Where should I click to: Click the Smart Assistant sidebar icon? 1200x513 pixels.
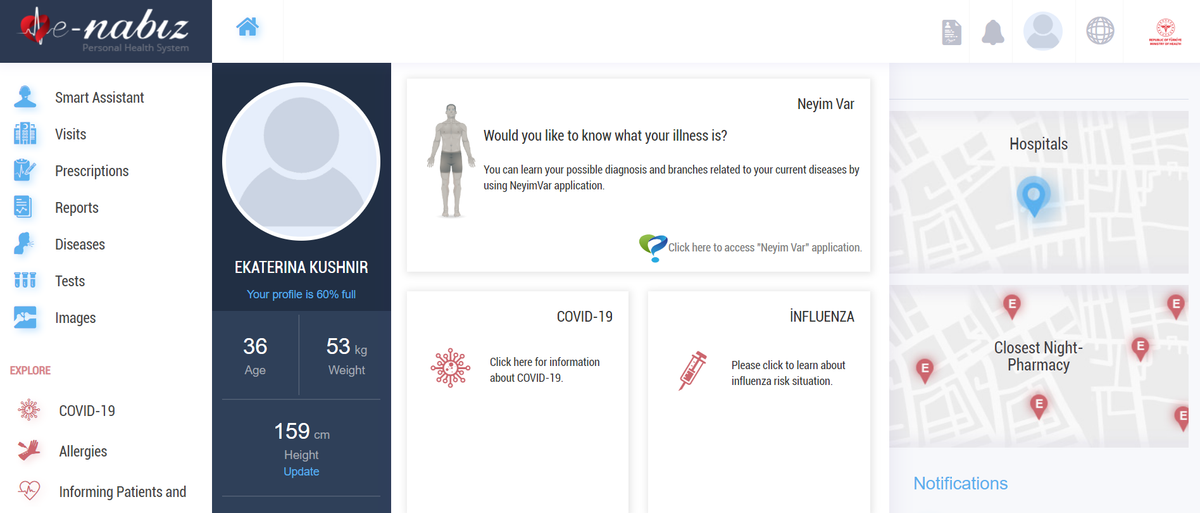25,97
